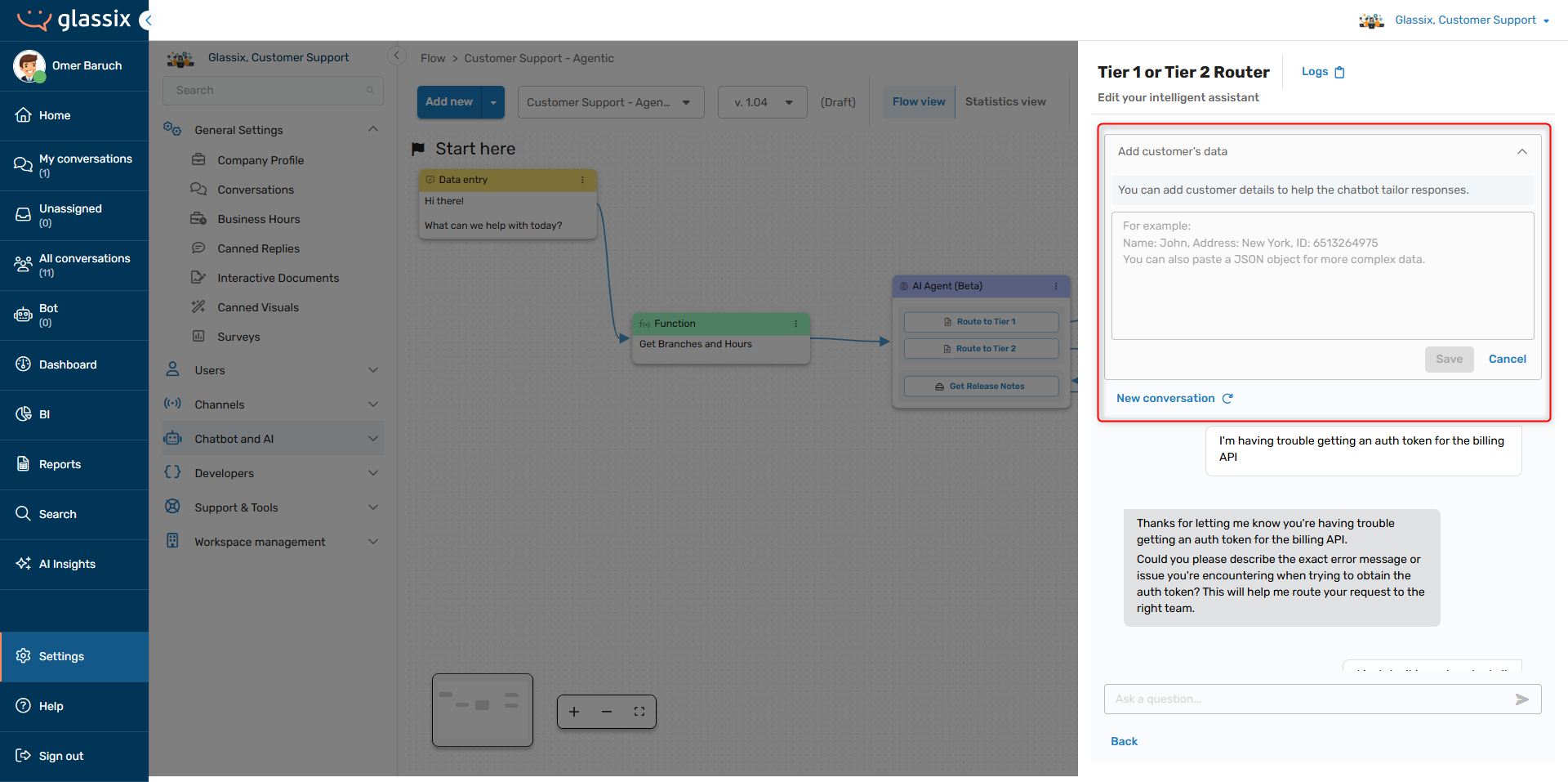
Task: Expand the Developers section
Action: tap(373, 473)
